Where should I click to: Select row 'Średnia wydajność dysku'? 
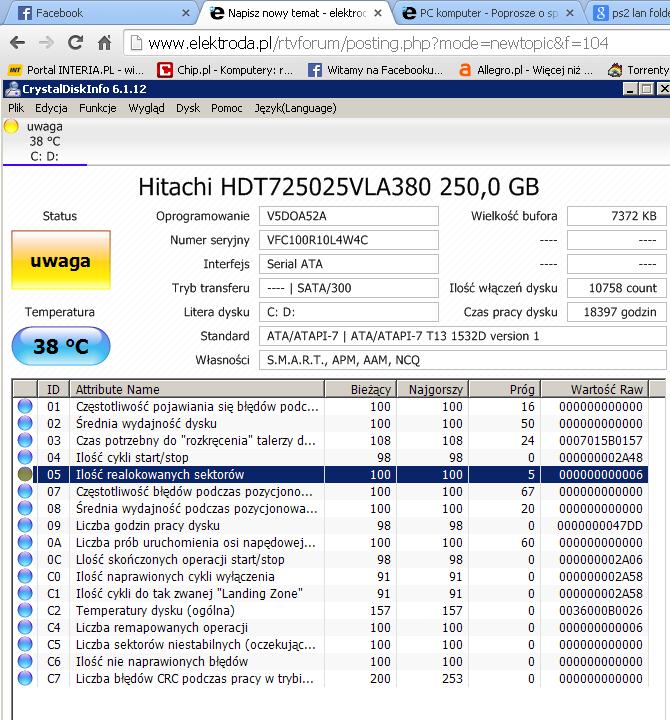click(x=331, y=423)
